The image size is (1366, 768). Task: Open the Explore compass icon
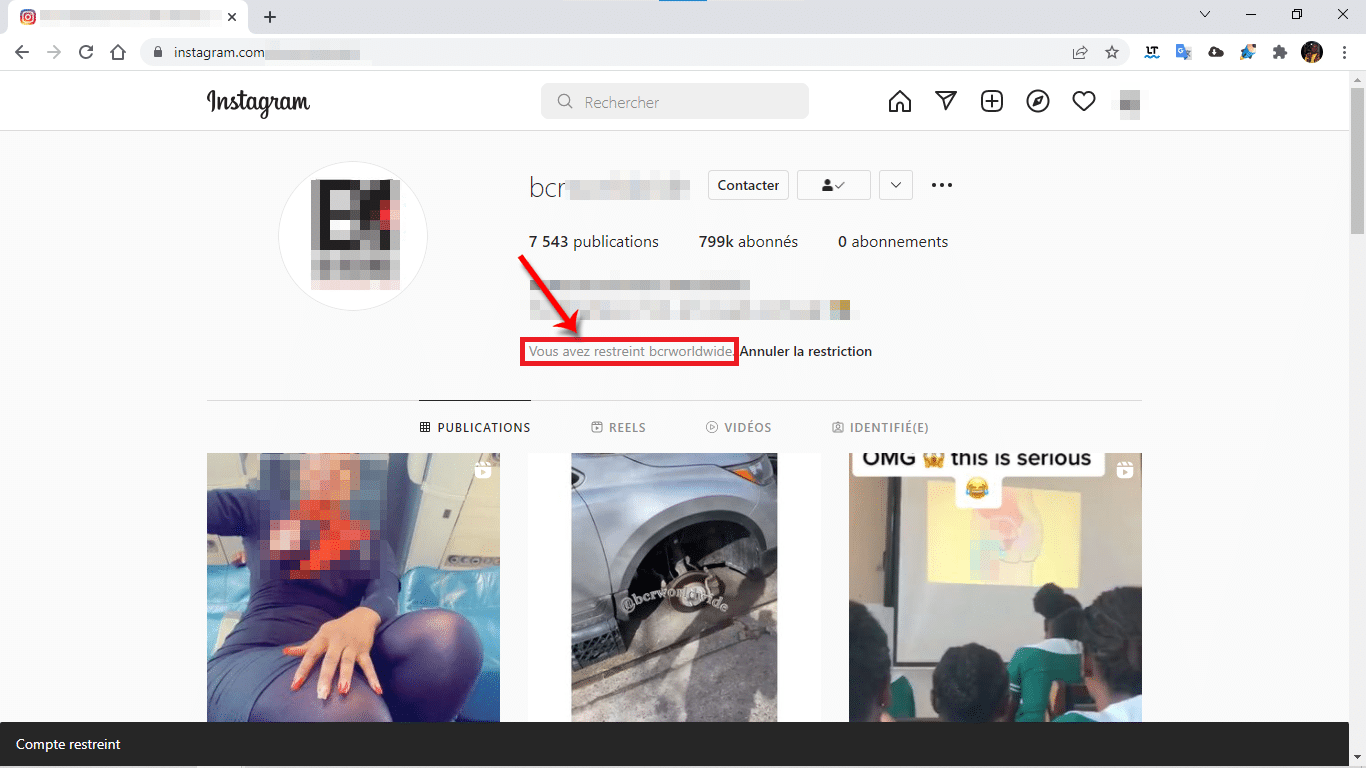1038,102
